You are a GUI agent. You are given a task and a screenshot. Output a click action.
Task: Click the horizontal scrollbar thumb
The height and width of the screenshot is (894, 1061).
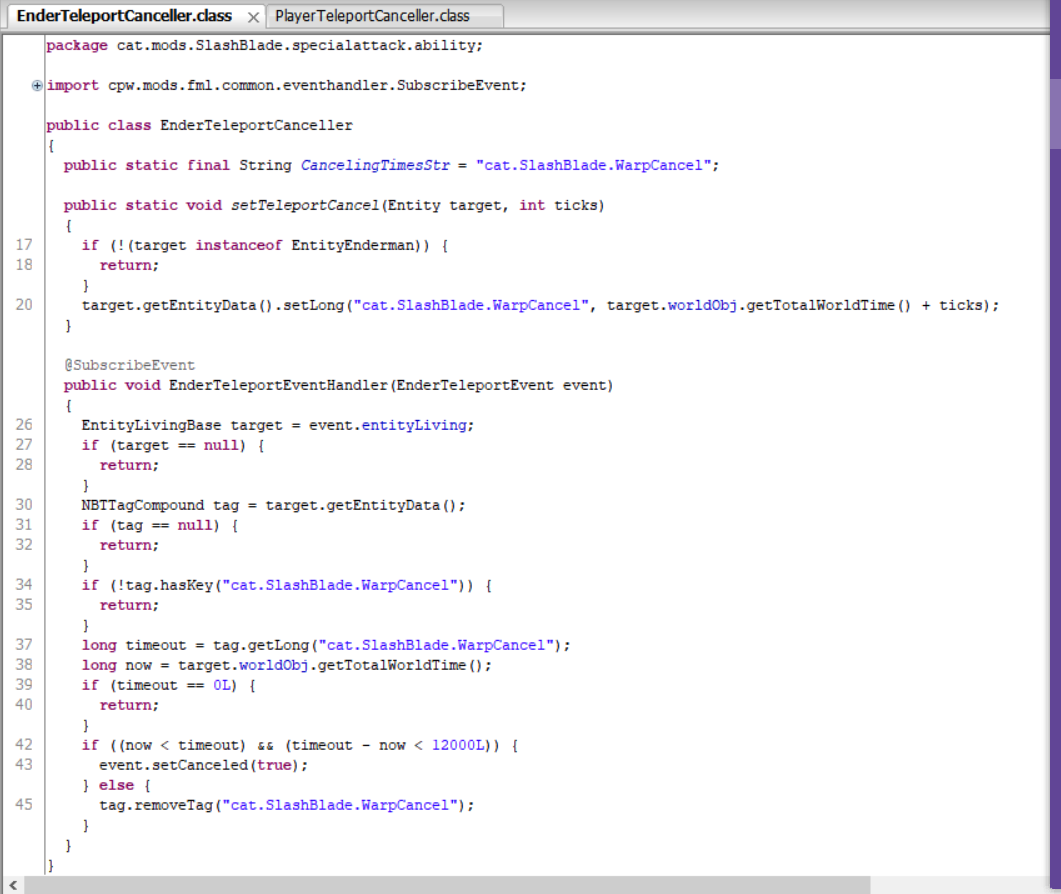click(447, 885)
